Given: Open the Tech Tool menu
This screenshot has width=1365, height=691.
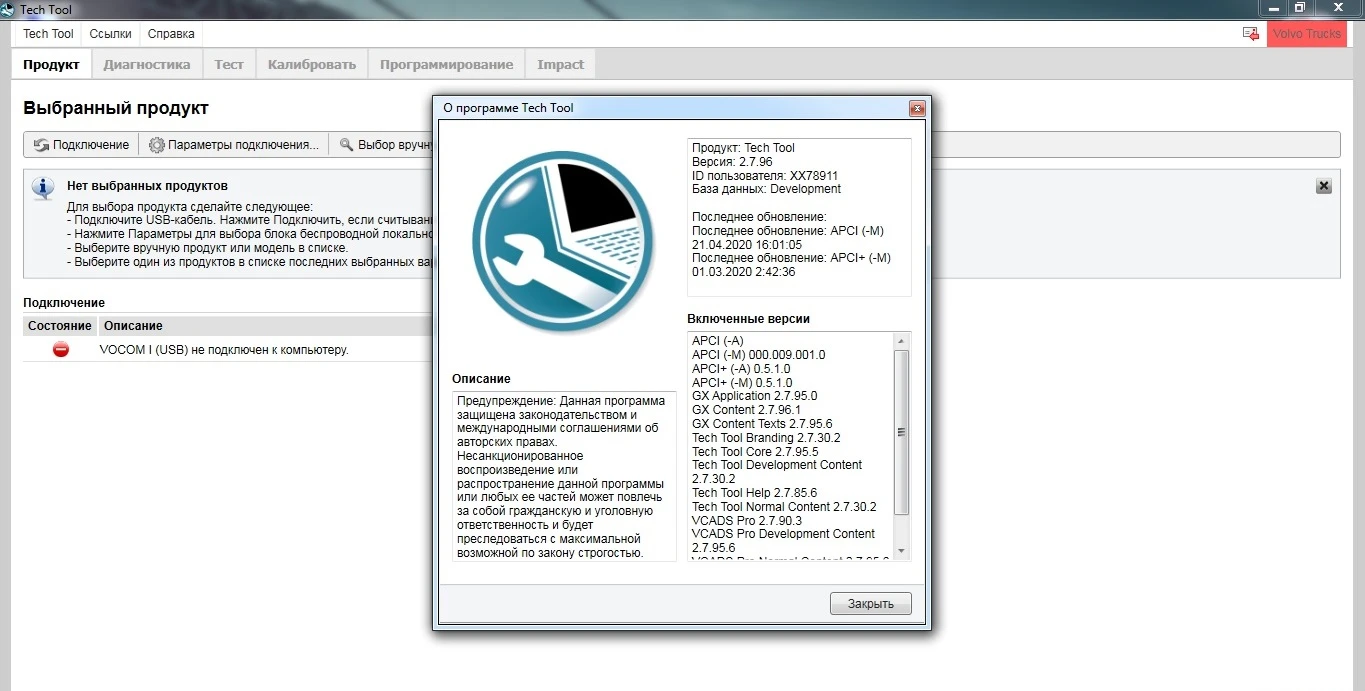Looking at the screenshot, I should [x=49, y=34].
